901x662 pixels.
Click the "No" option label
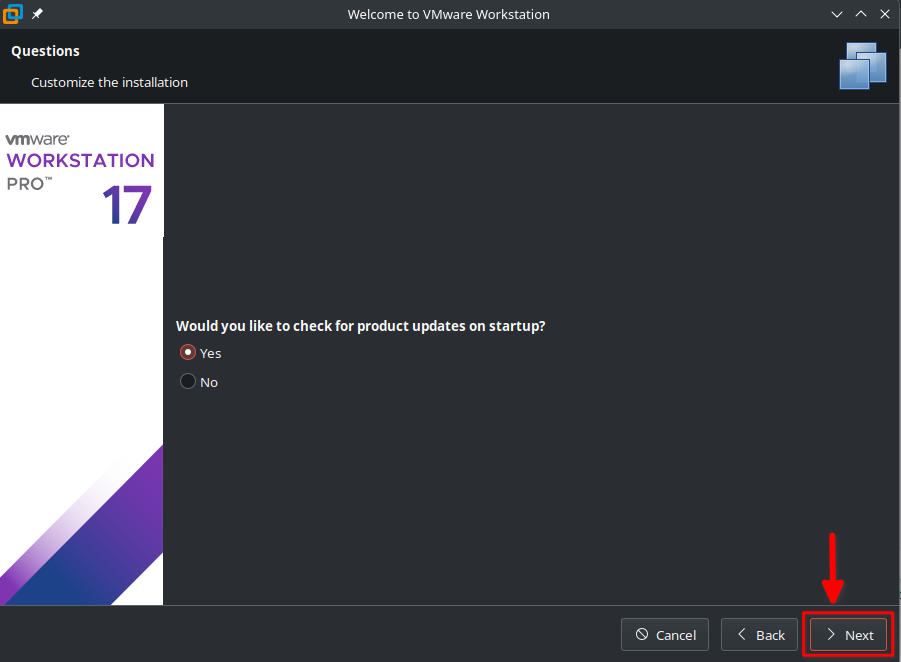(x=209, y=382)
